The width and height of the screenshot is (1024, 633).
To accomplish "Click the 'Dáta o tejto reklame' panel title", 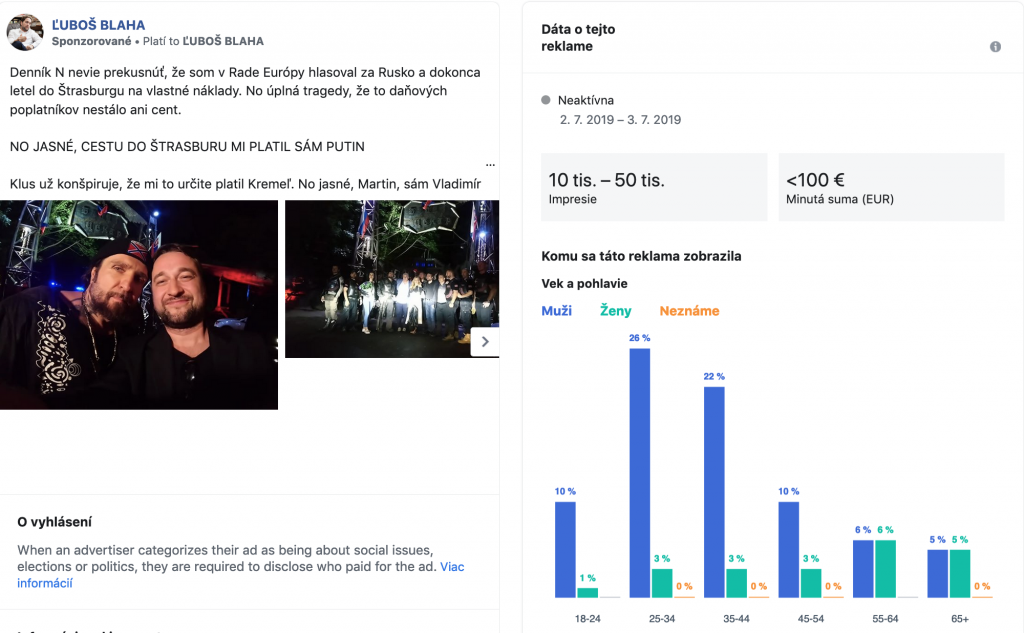I will [578, 38].
